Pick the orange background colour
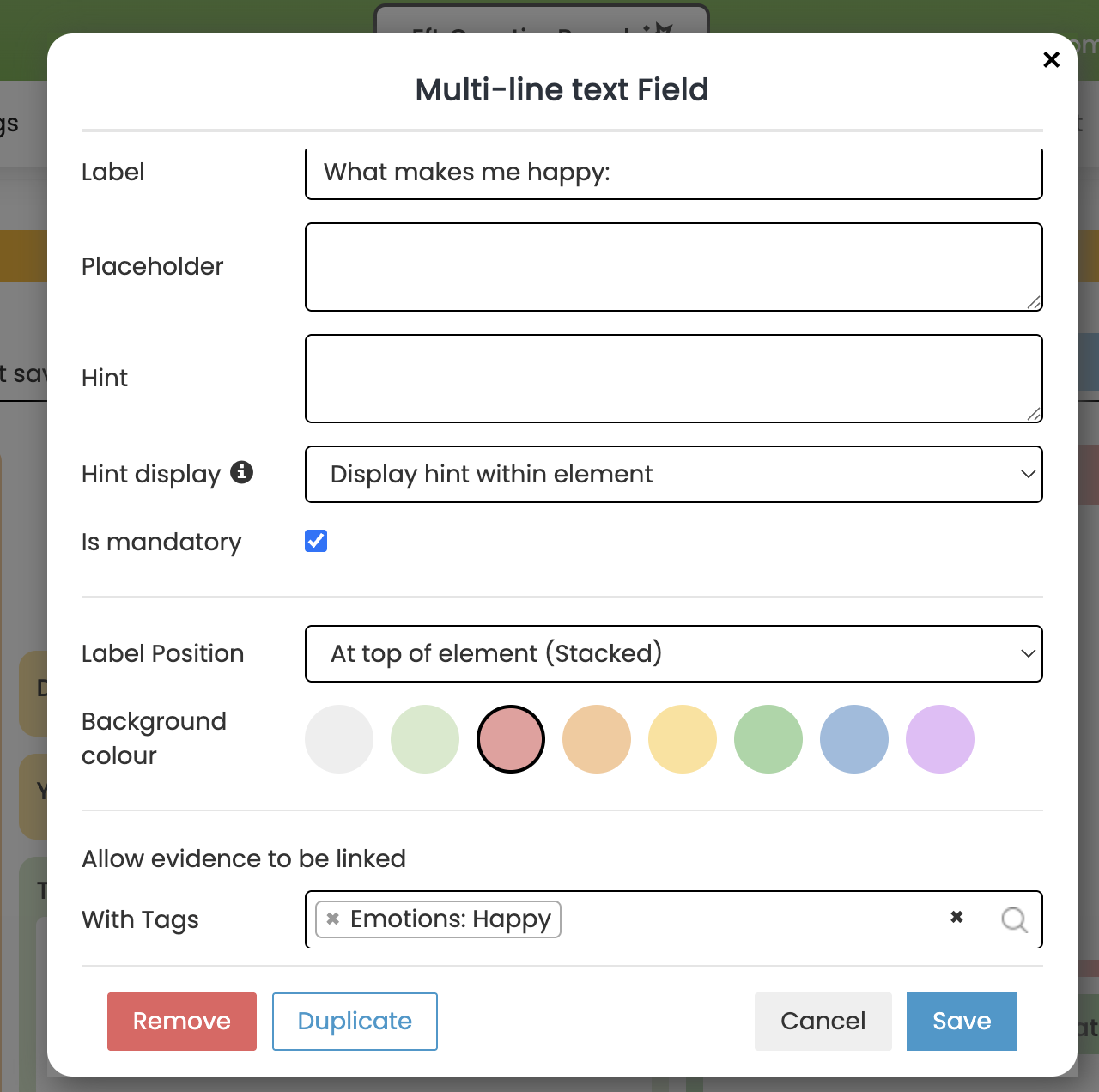Image resolution: width=1099 pixels, height=1092 pixels. click(597, 739)
